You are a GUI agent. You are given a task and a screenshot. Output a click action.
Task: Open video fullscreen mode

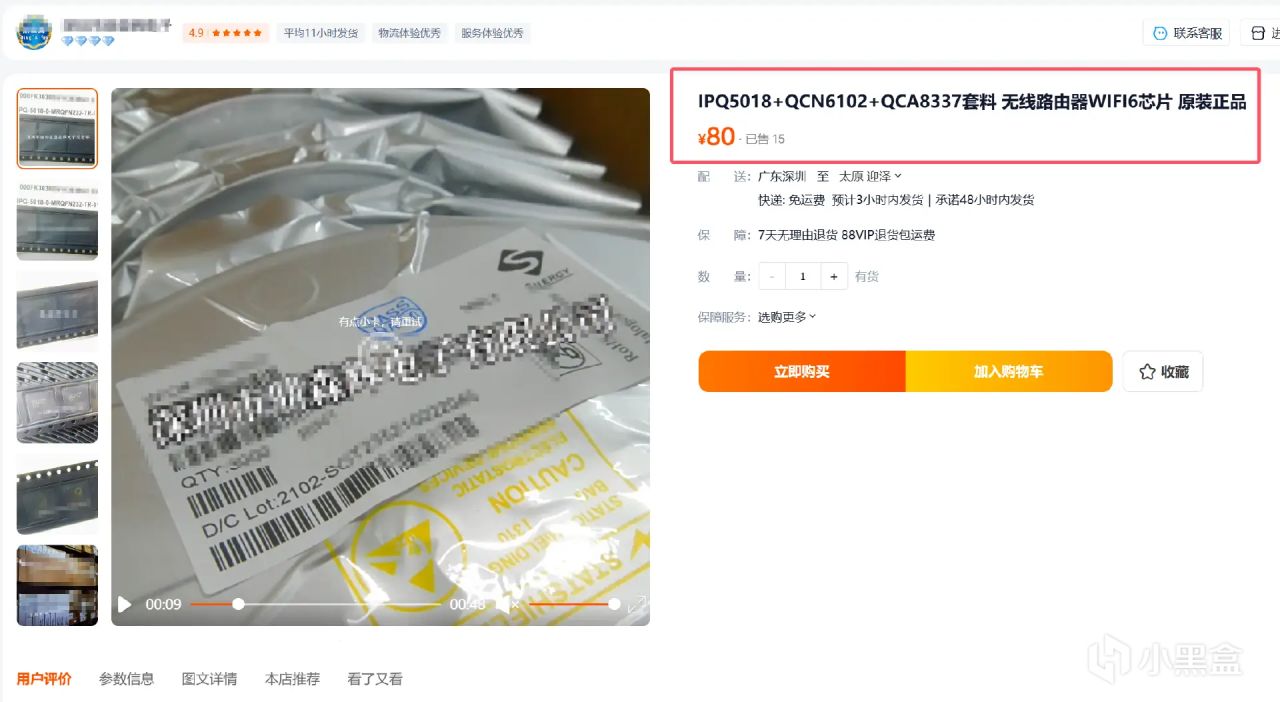(636, 604)
